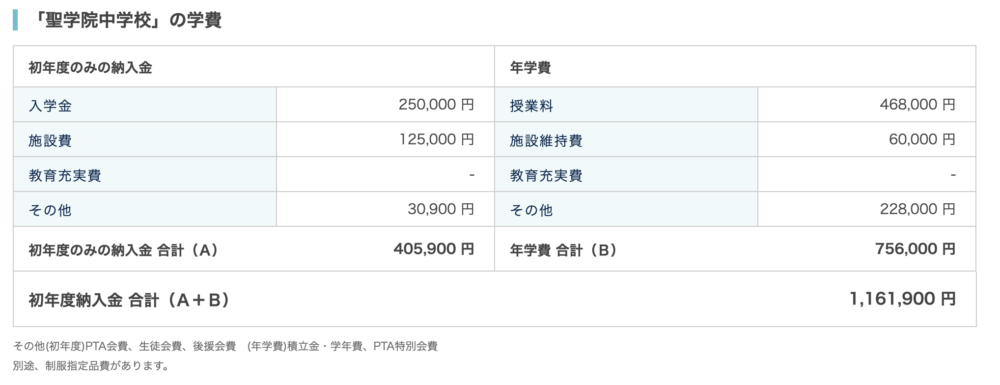
Task: Select the 初年度のみの納入金 header cell
Action: point(254,67)
